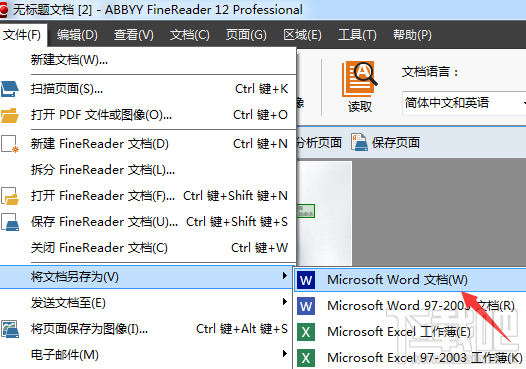The height and width of the screenshot is (369, 526).
Task: Choose 保存 FineReader 文档(U)... entry
Action: pos(148,222)
